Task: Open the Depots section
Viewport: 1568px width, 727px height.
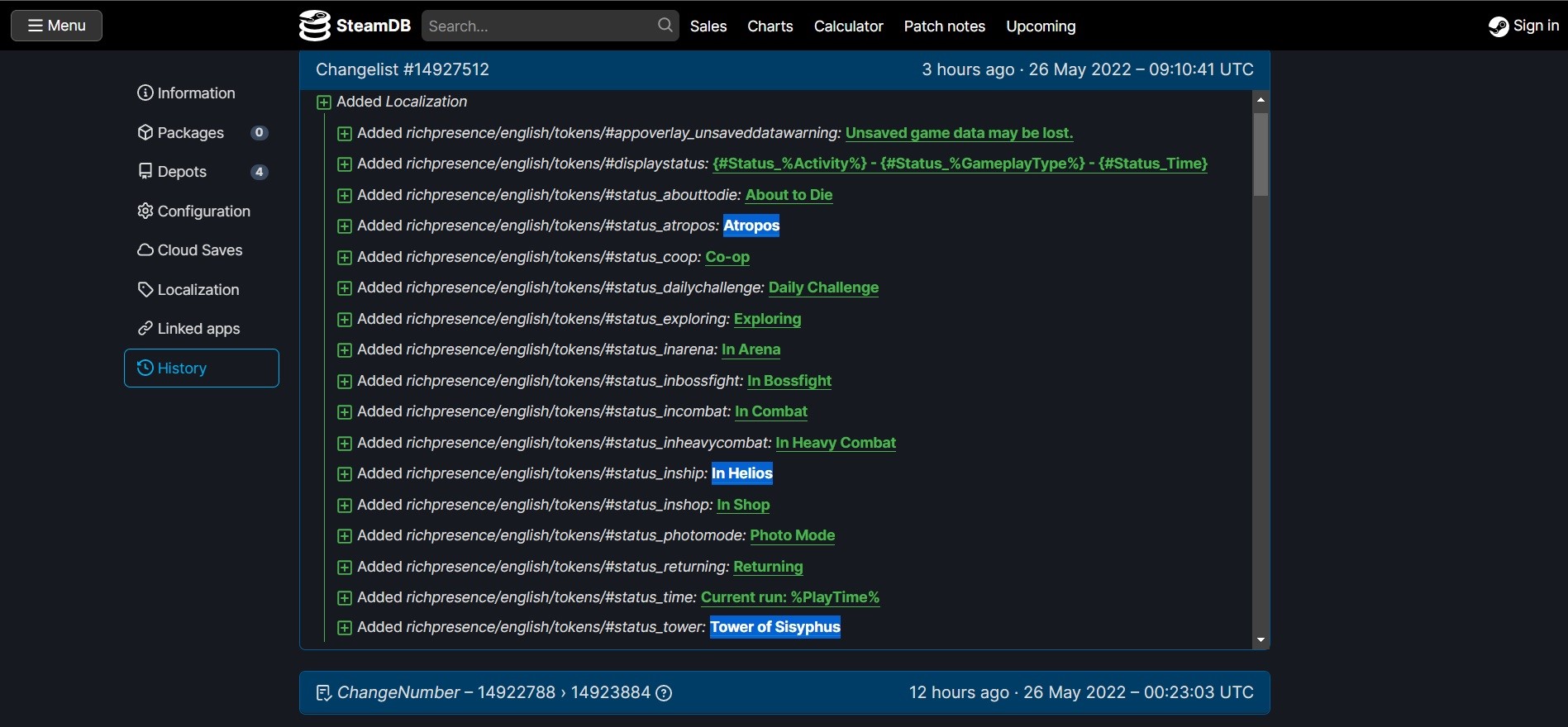Action: coord(182,172)
